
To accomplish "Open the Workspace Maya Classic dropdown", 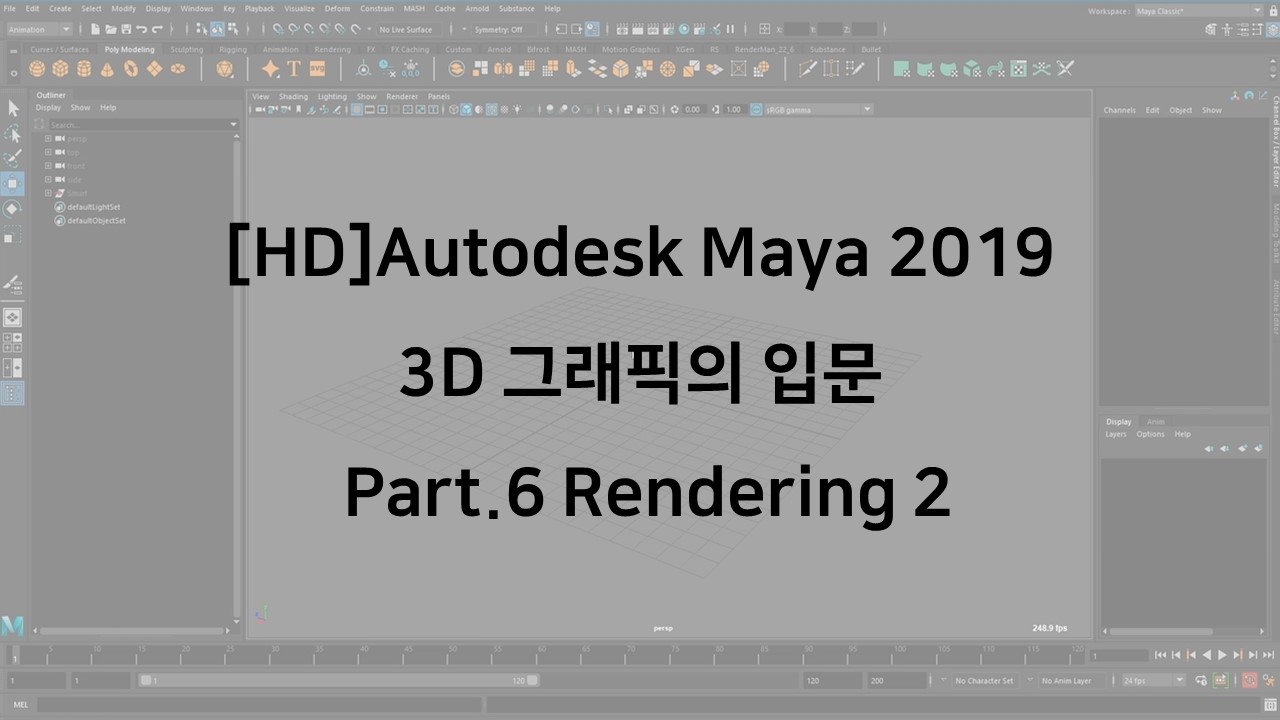I will tap(1199, 10).
